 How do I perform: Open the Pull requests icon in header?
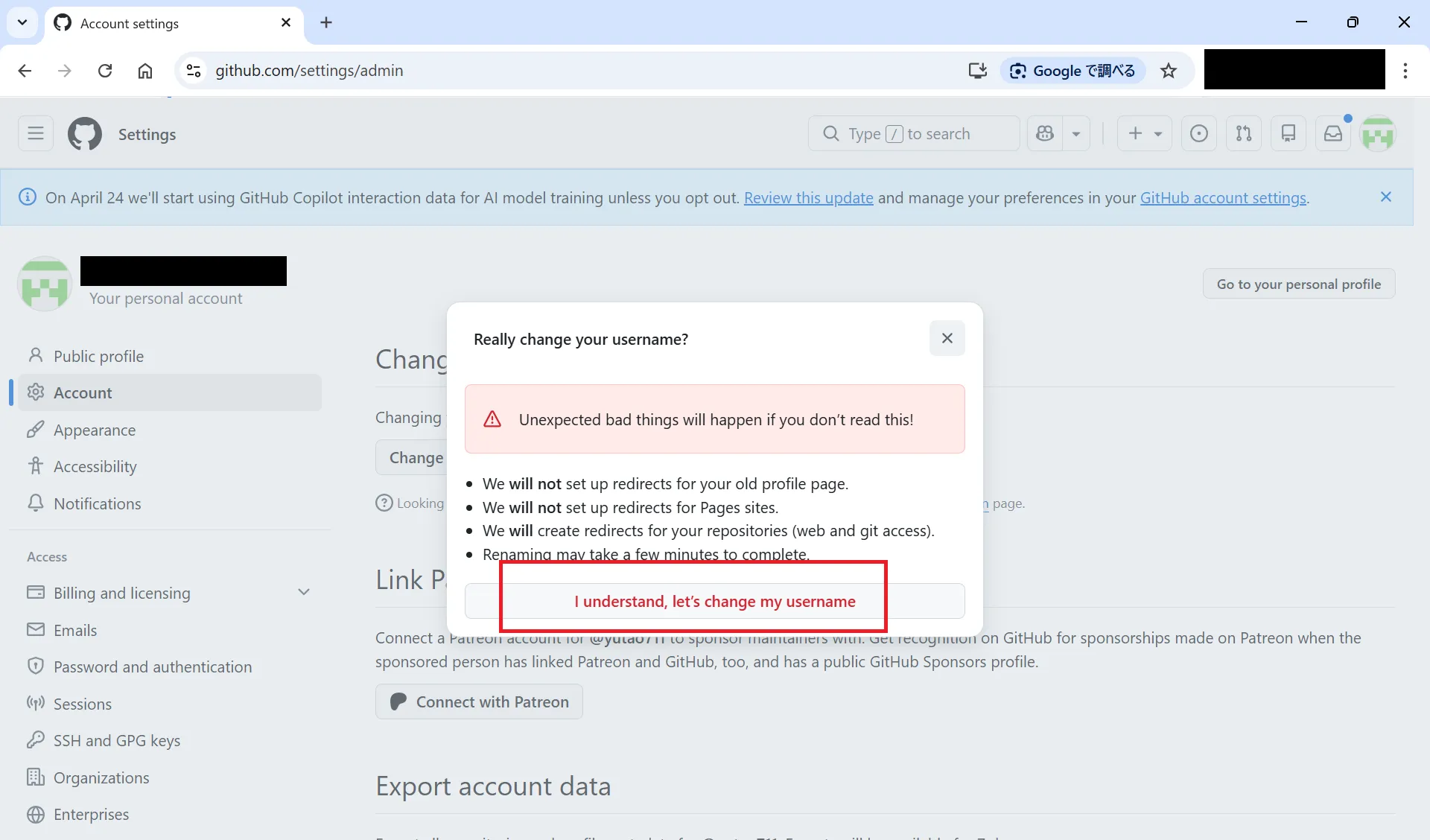pos(1244,134)
